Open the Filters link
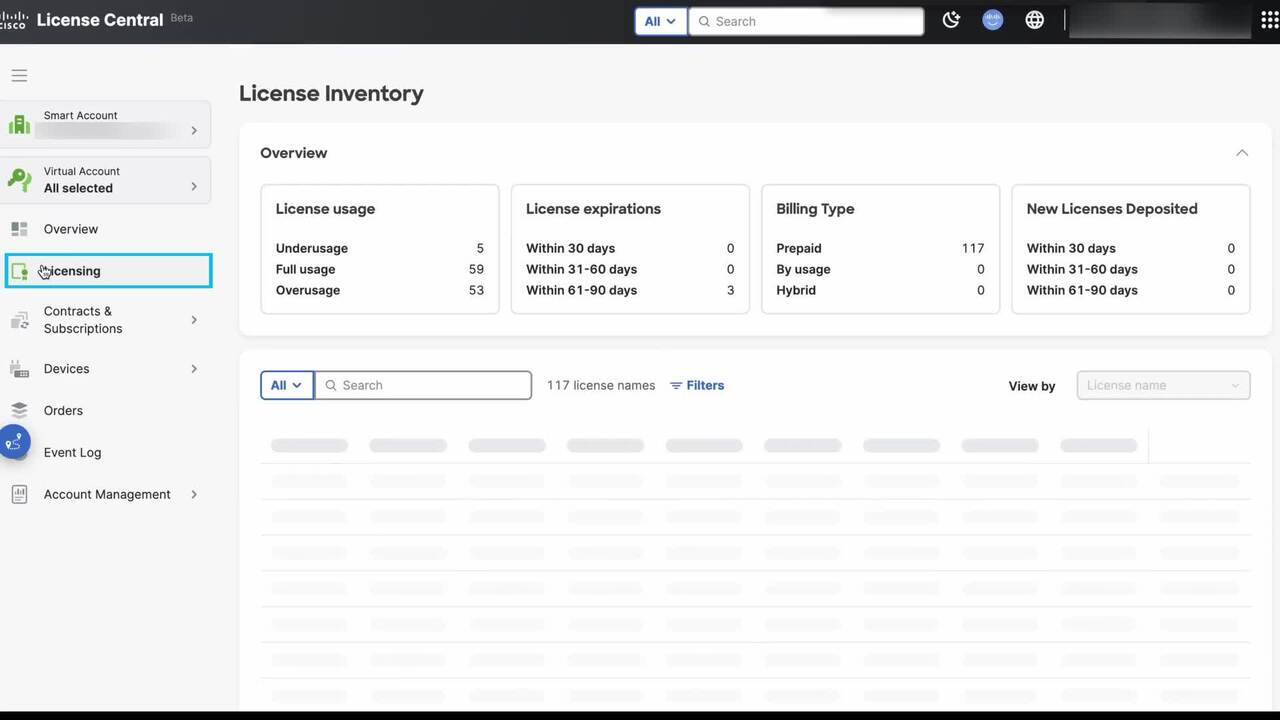The height and width of the screenshot is (720, 1280). (697, 385)
